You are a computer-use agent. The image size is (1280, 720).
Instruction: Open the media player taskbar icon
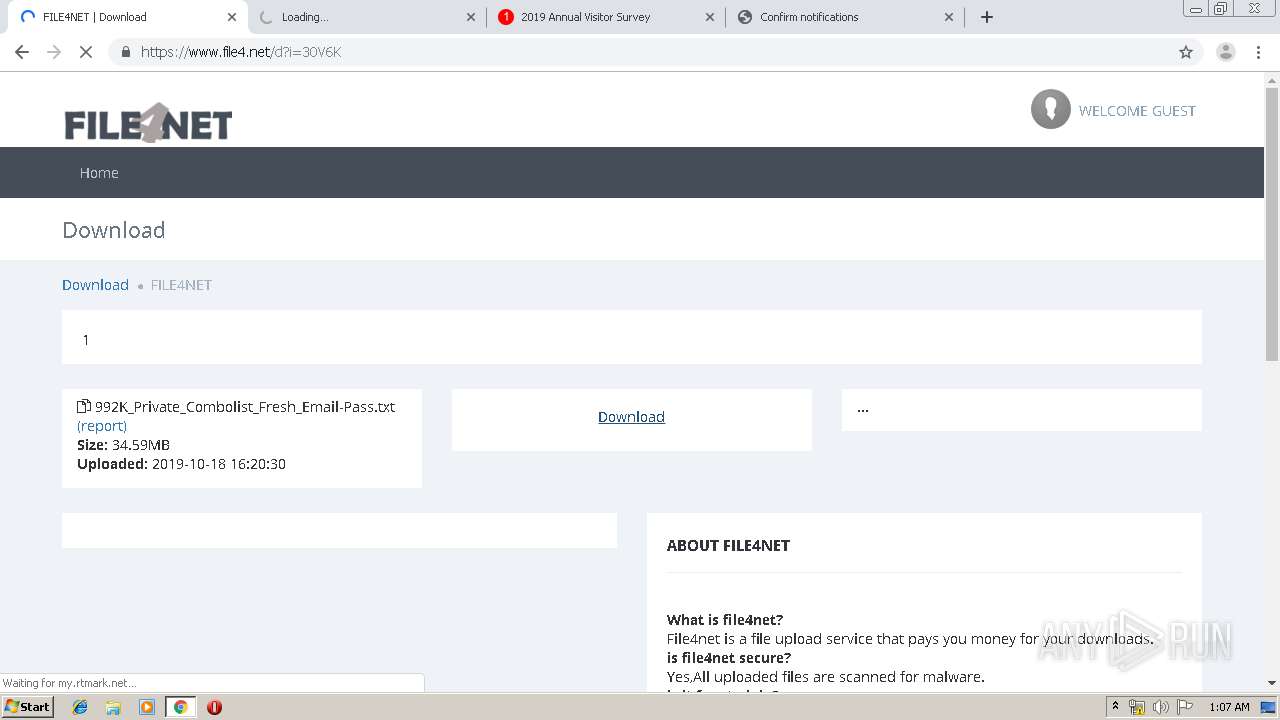(x=147, y=707)
